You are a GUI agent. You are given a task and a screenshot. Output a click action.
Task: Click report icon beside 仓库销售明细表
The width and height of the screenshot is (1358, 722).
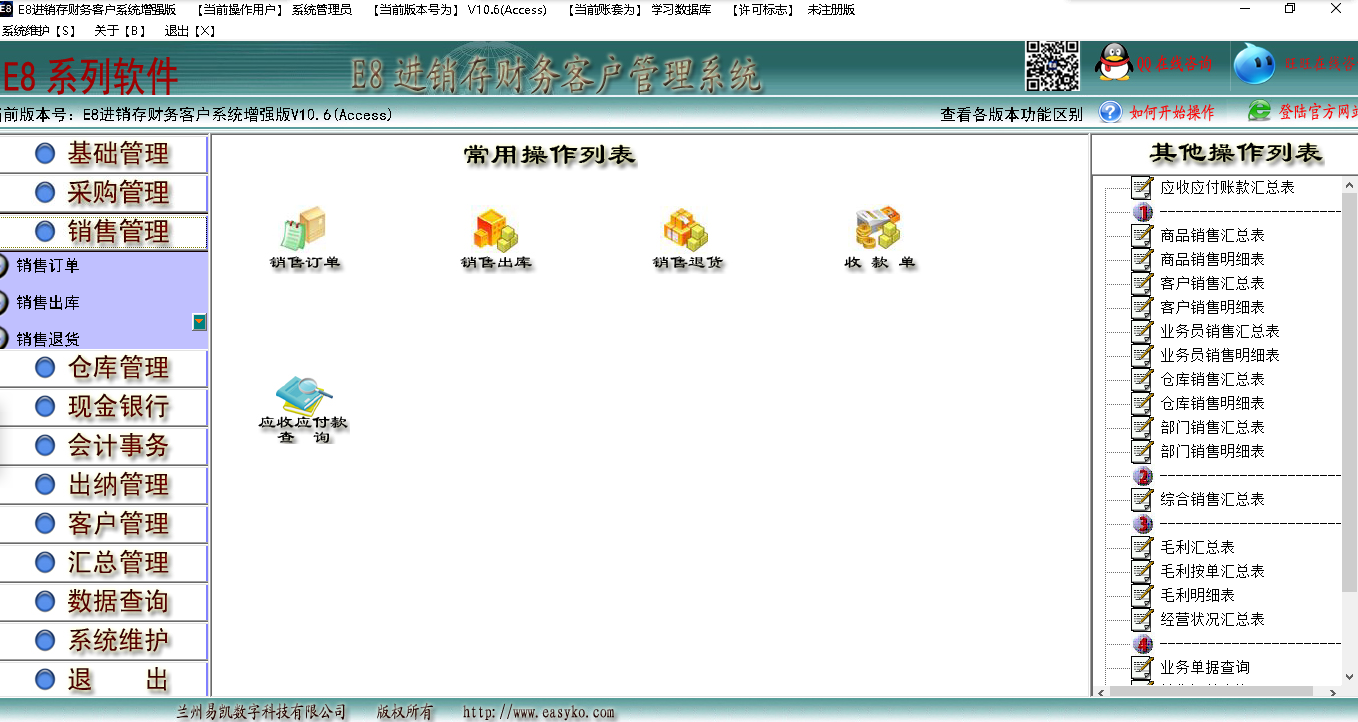coord(1142,403)
